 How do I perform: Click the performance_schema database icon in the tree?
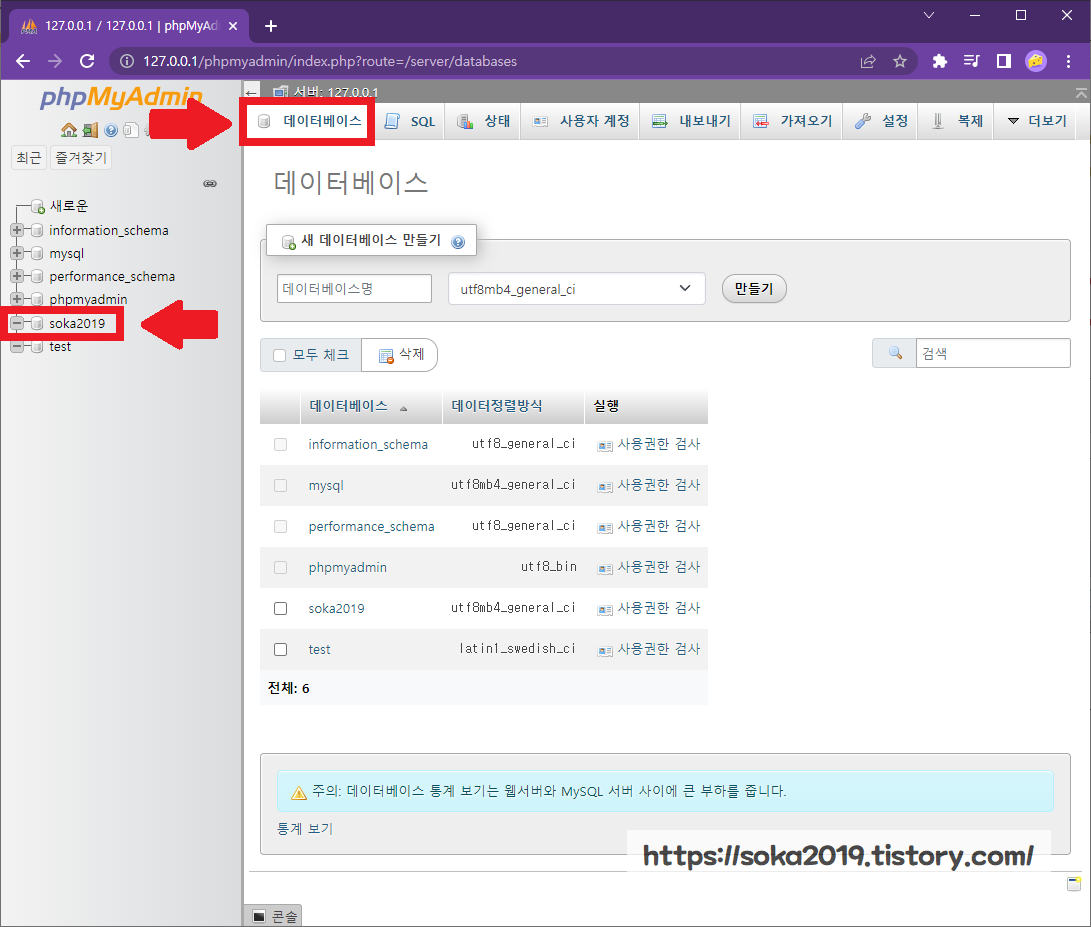(x=37, y=276)
